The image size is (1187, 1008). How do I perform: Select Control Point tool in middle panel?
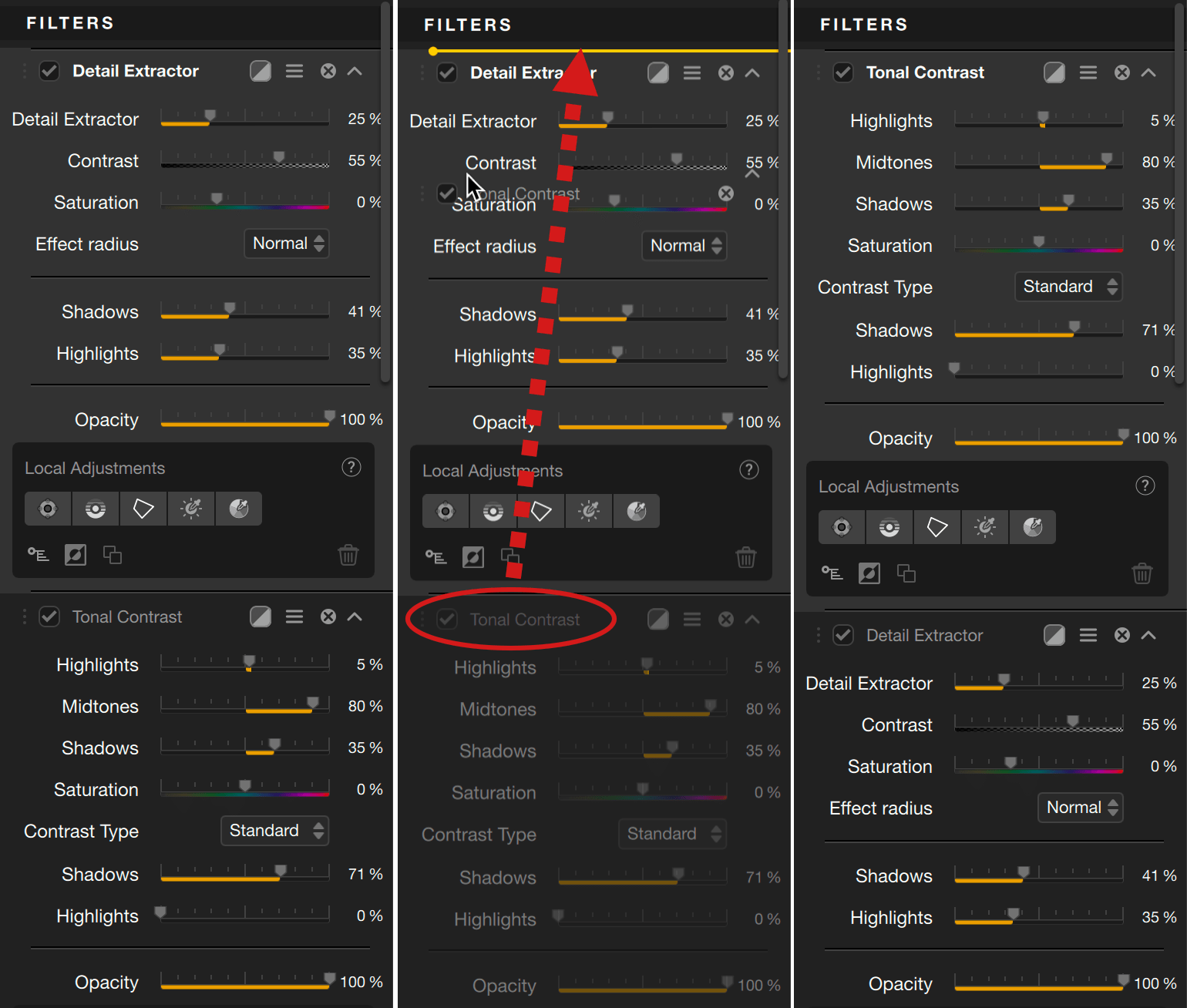tap(446, 511)
